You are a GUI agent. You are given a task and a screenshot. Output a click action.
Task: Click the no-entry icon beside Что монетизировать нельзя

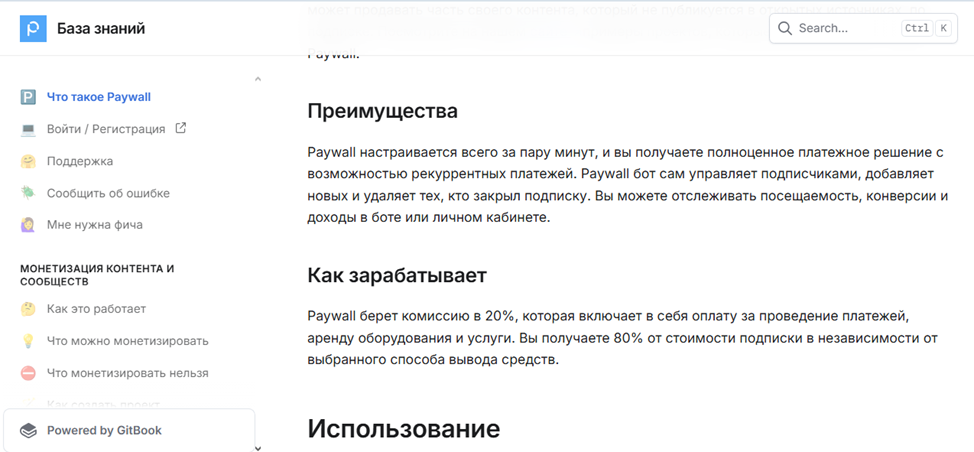coord(28,373)
